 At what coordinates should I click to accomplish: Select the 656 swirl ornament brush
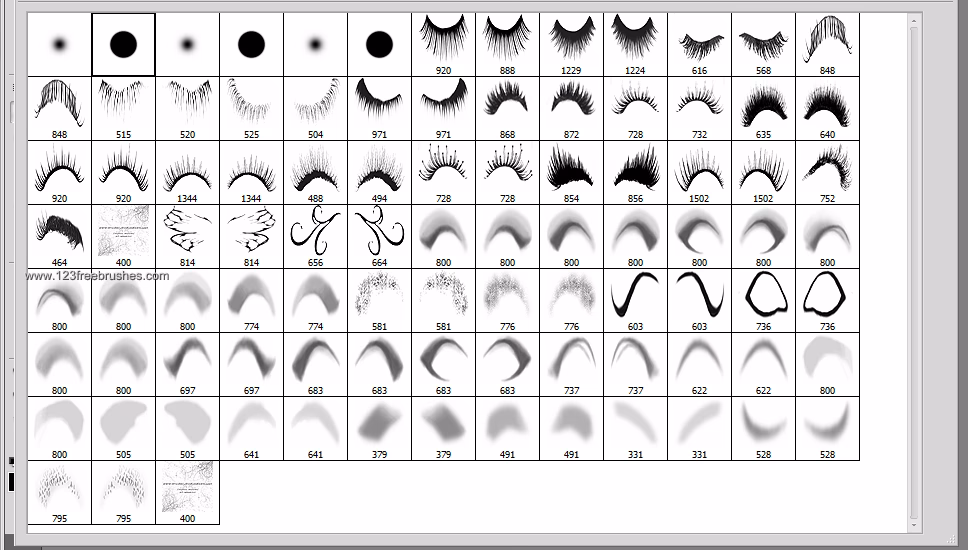click(x=315, y=236)
